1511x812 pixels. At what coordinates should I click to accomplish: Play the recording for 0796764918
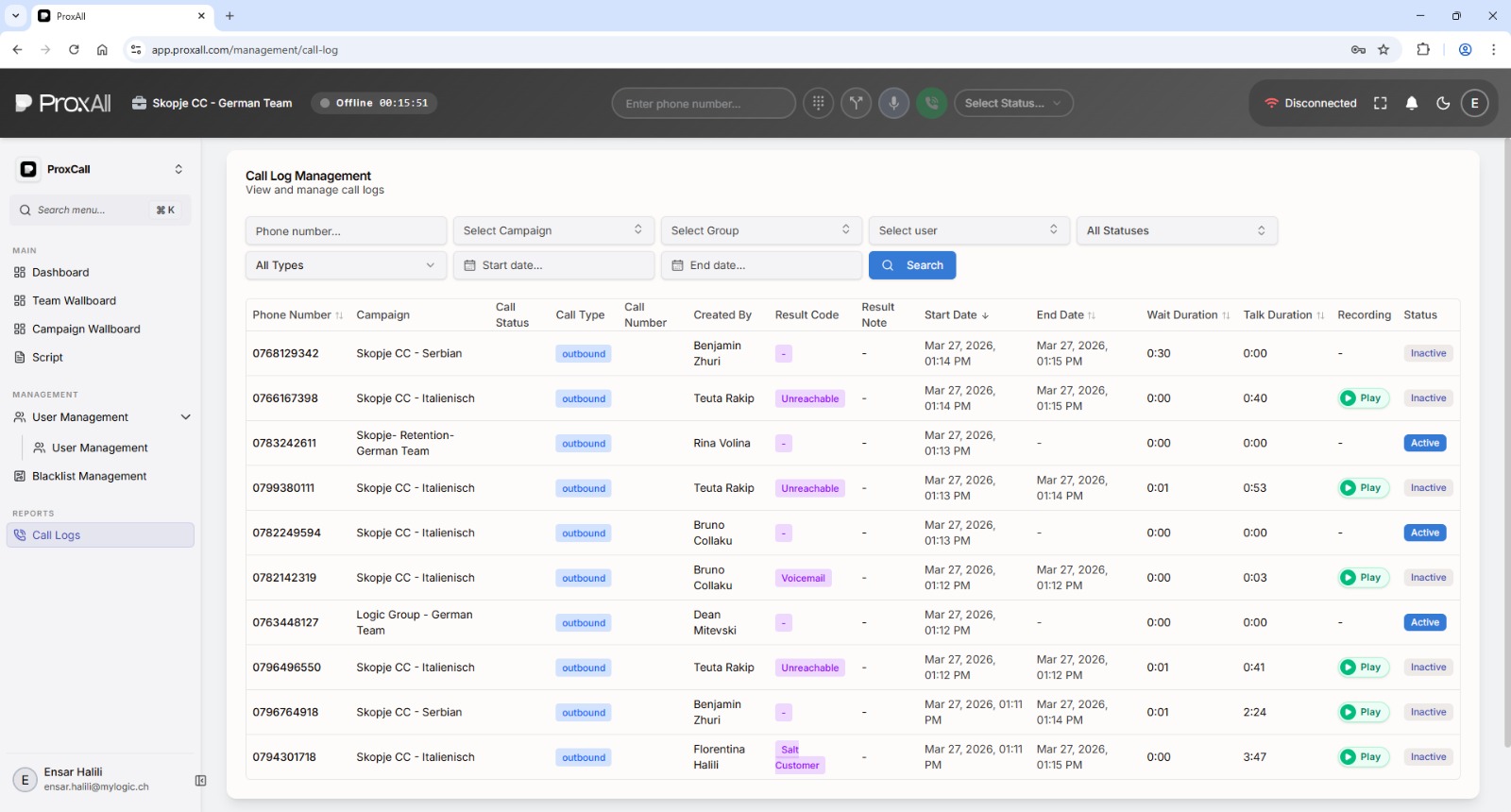(1363, 712)
